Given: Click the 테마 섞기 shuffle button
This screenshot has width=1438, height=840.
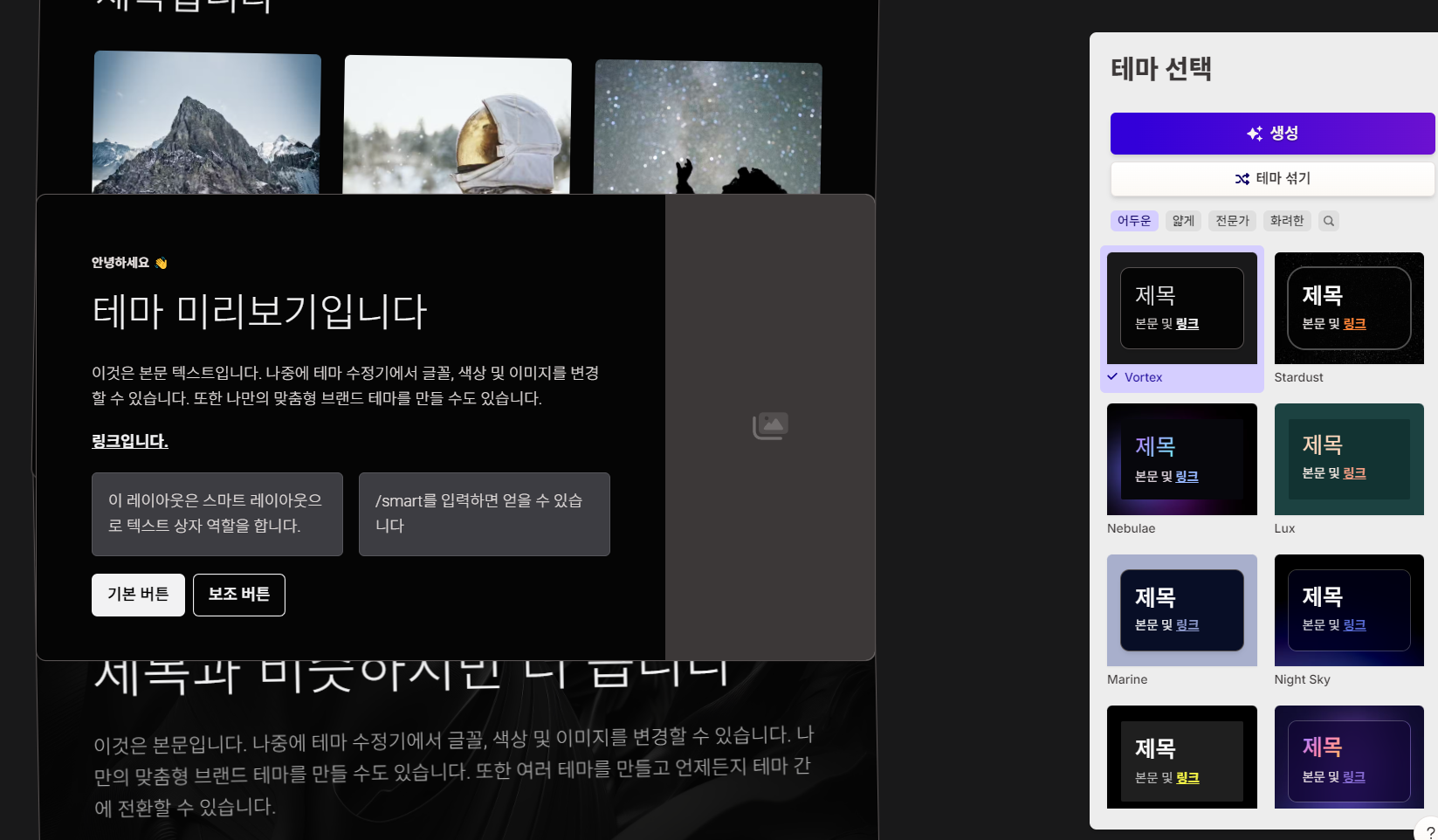Looking at the screenshot, I should [x=1272, y=179].
